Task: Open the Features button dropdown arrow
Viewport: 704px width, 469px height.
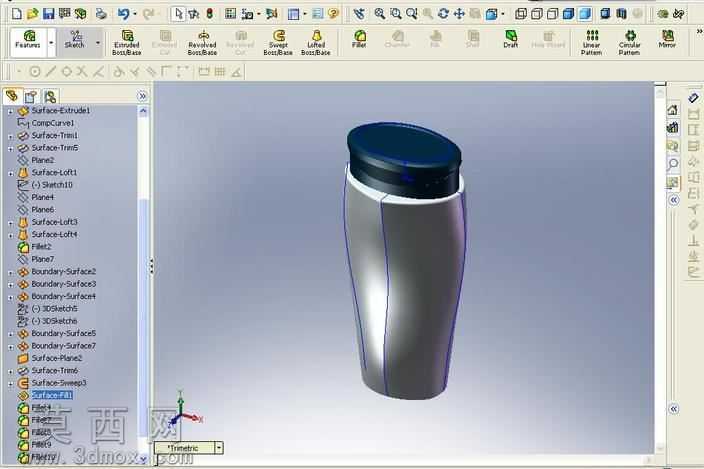Action: pyautogui.click(x=51, y=43)
